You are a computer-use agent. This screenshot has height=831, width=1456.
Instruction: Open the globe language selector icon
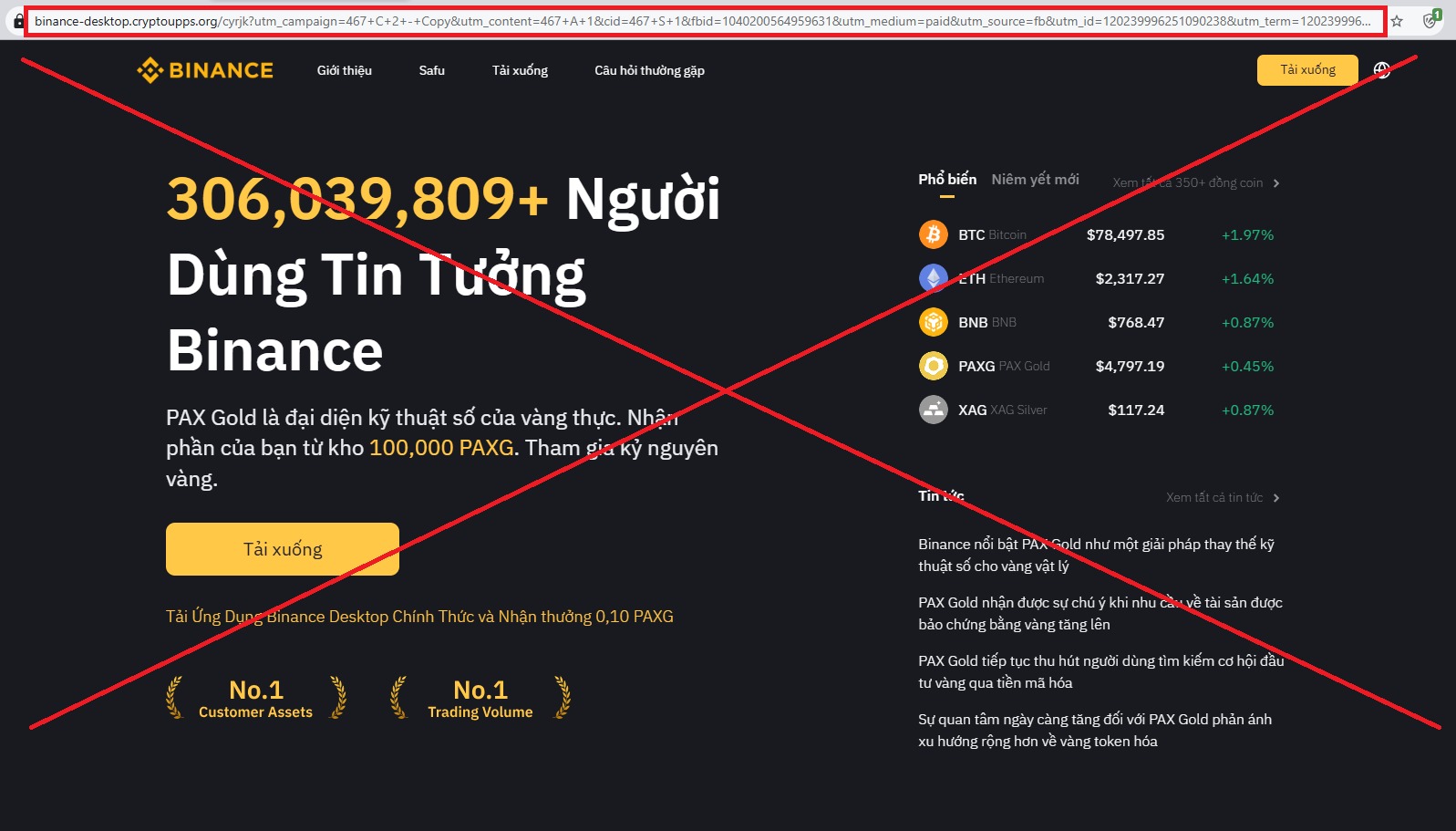[x=1382, y=70]
